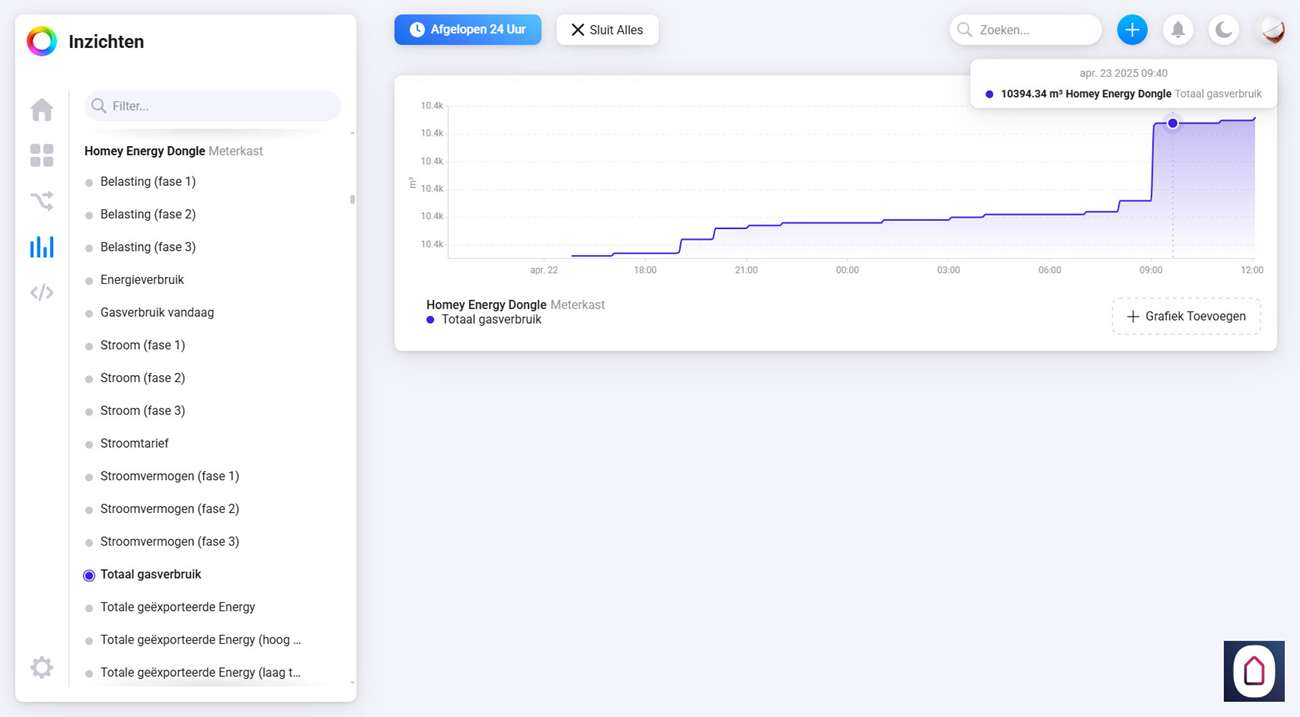Viewport: 1300px width, 717px height.
Task: Open the Script code brackets icon
Action: (x=42, y=293)
